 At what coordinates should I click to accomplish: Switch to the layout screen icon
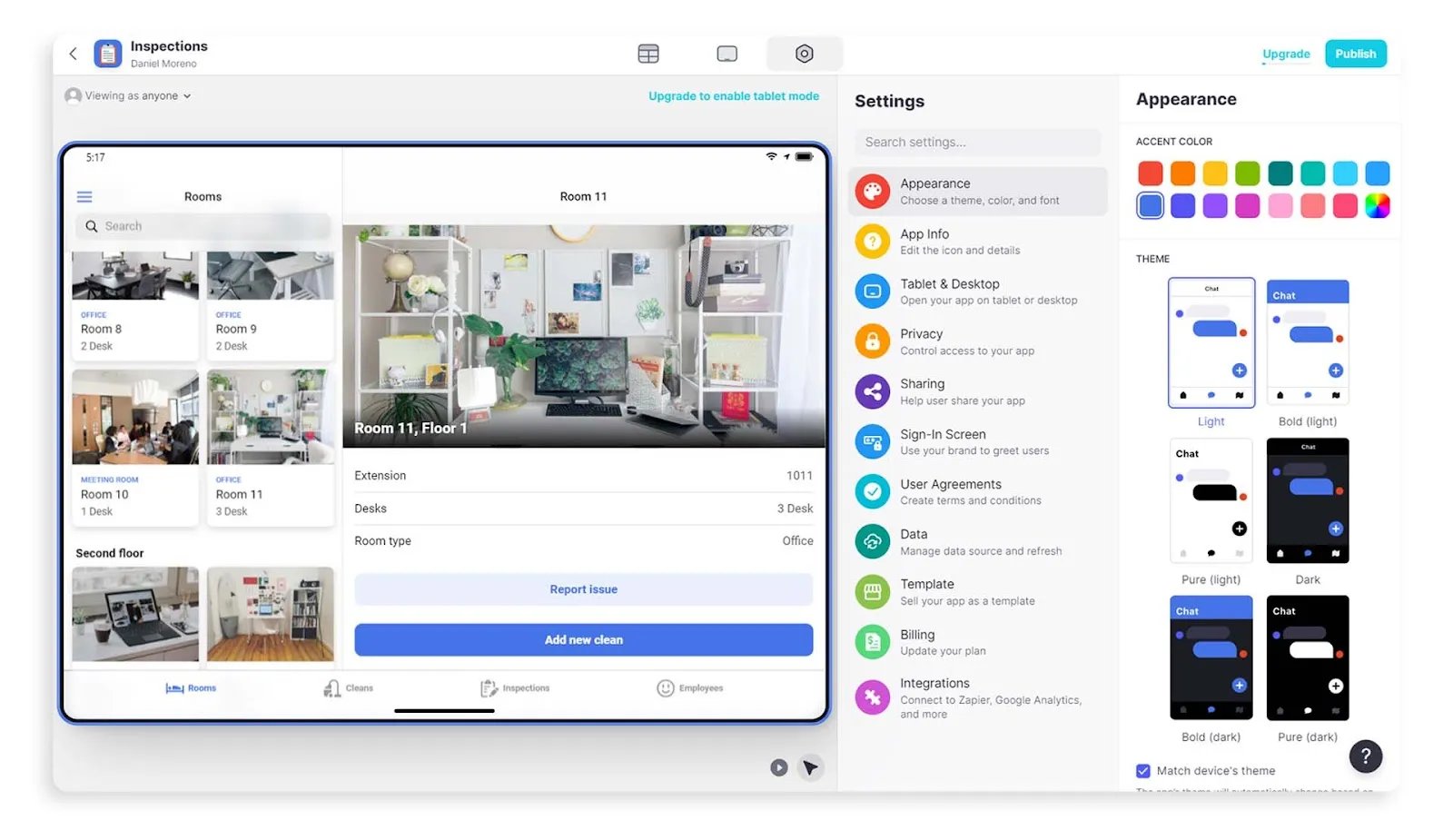point(726,54)
